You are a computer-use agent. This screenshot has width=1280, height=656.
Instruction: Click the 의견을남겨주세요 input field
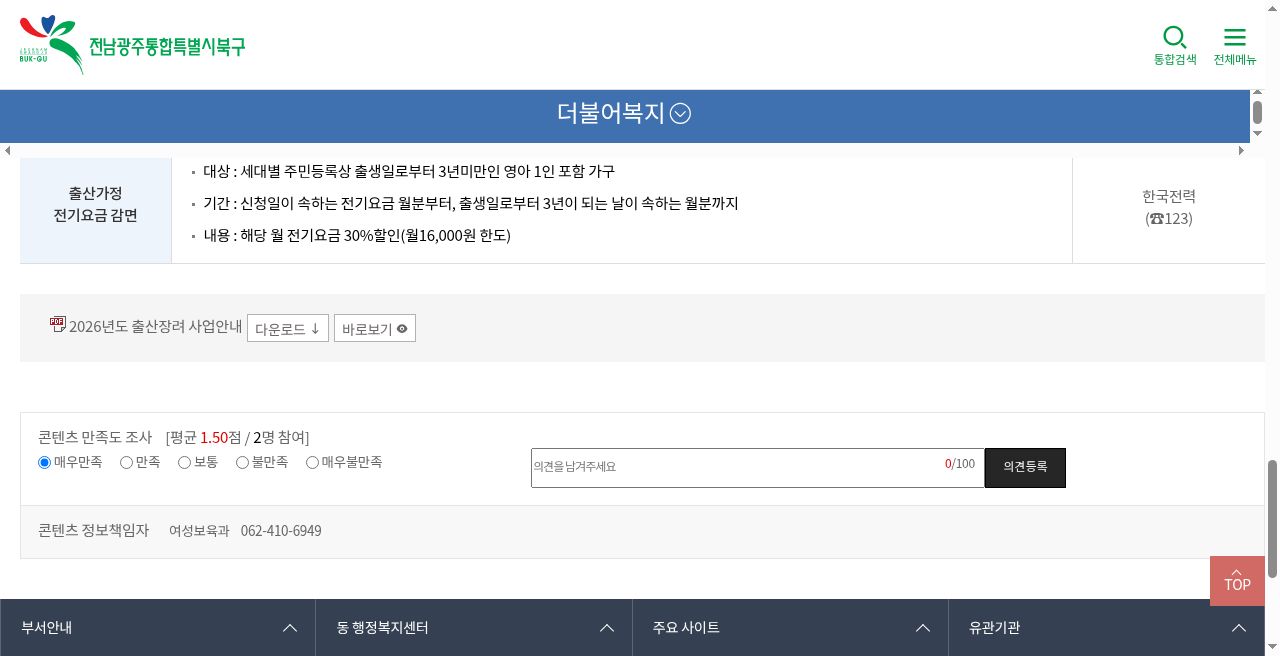757,468
